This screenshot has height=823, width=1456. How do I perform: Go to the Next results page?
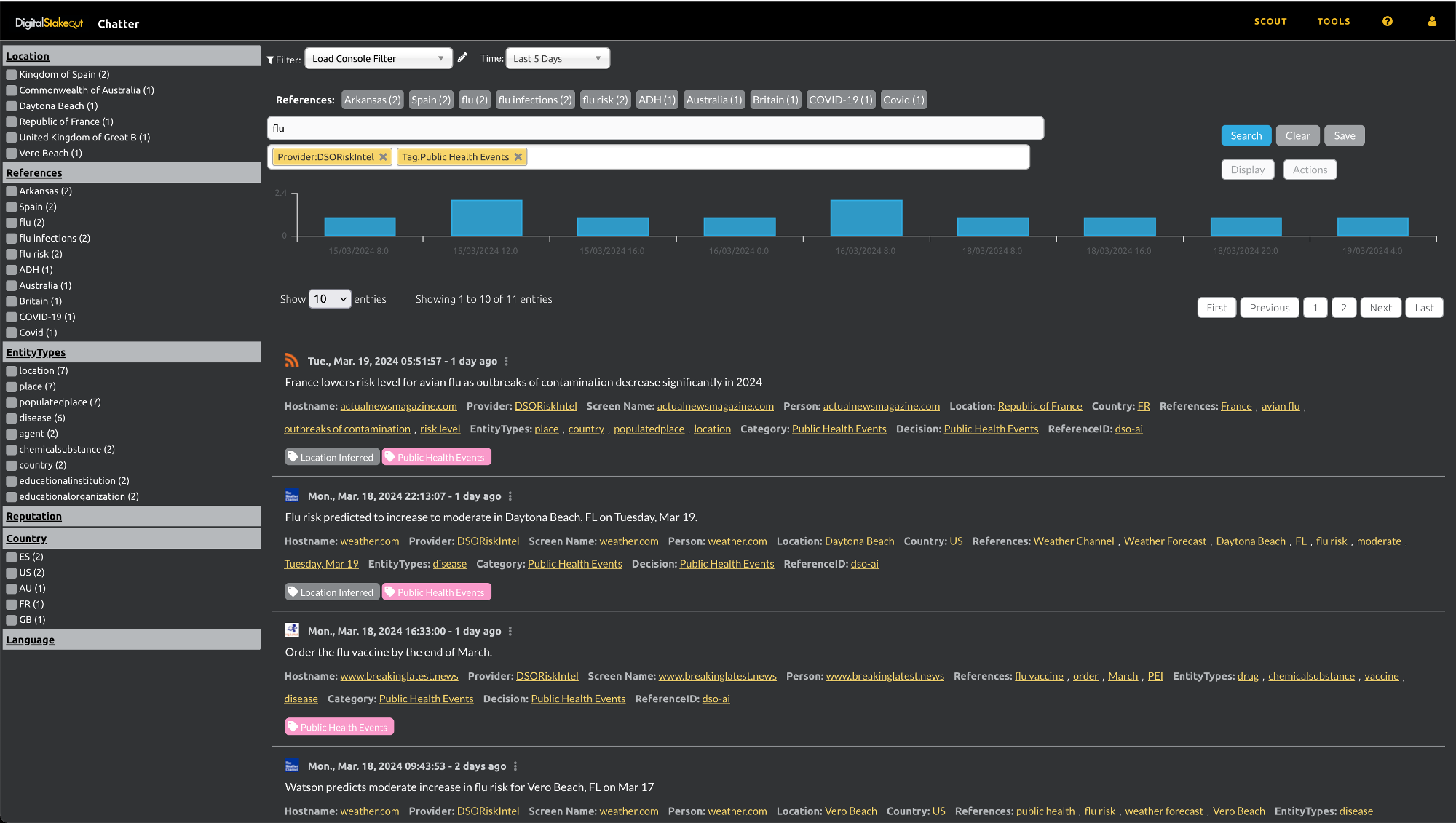[x=1380, y=308]
